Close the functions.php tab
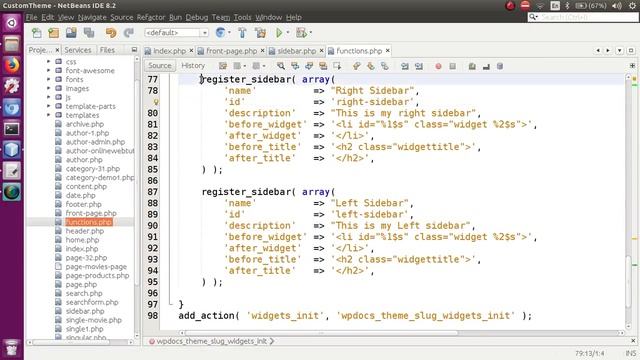This screenshot has width=640, height=360. tap(387, 51)
